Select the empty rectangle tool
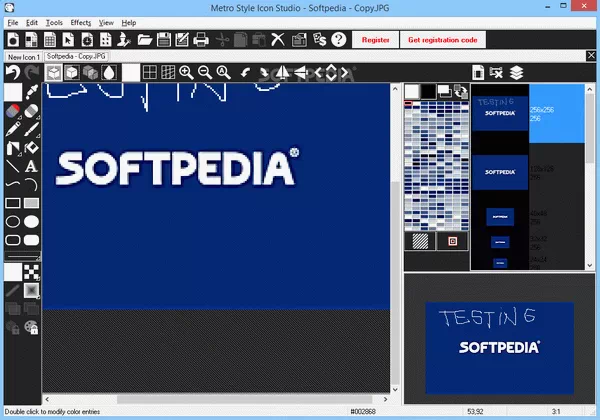 (x=13, y=203)
